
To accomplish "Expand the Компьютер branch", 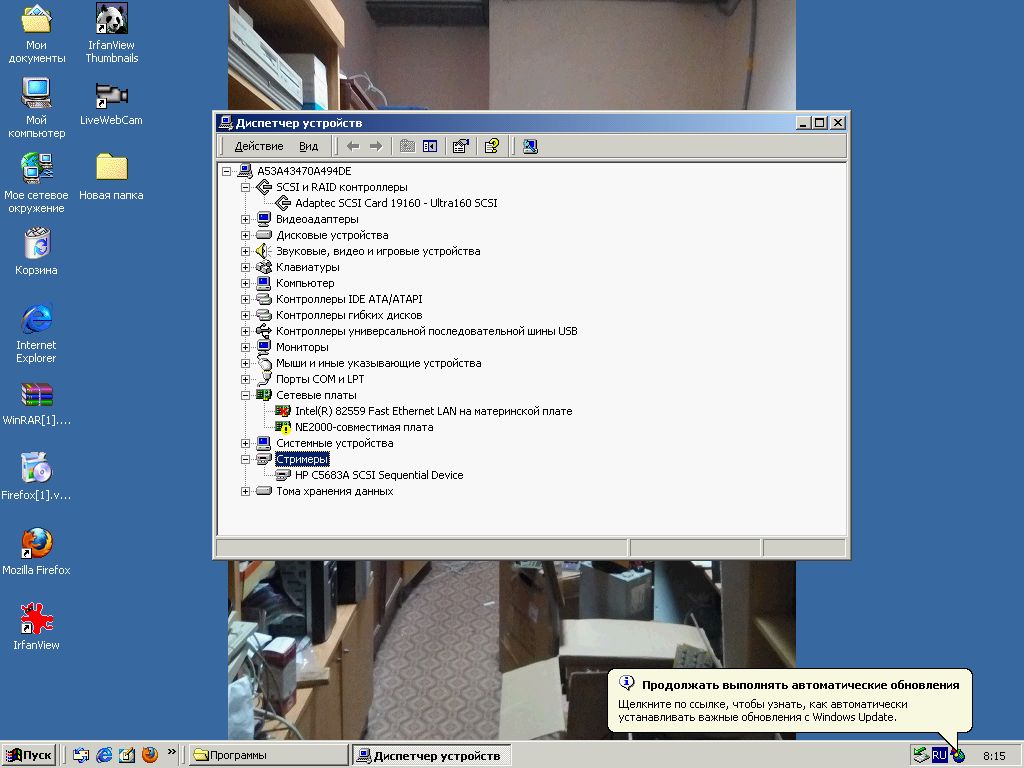I will [246, 283].
